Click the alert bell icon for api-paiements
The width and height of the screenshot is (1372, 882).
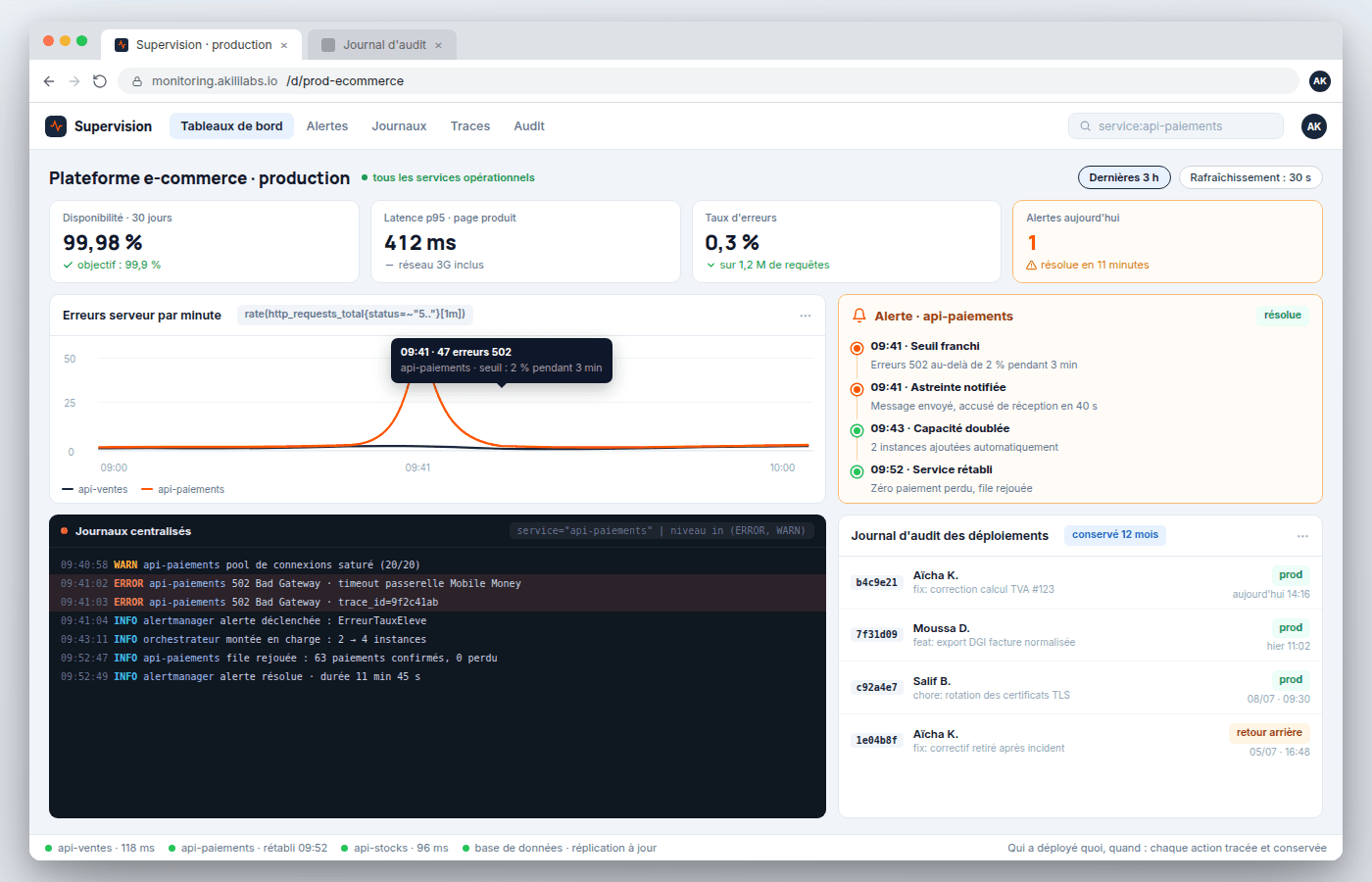point(859,316)
